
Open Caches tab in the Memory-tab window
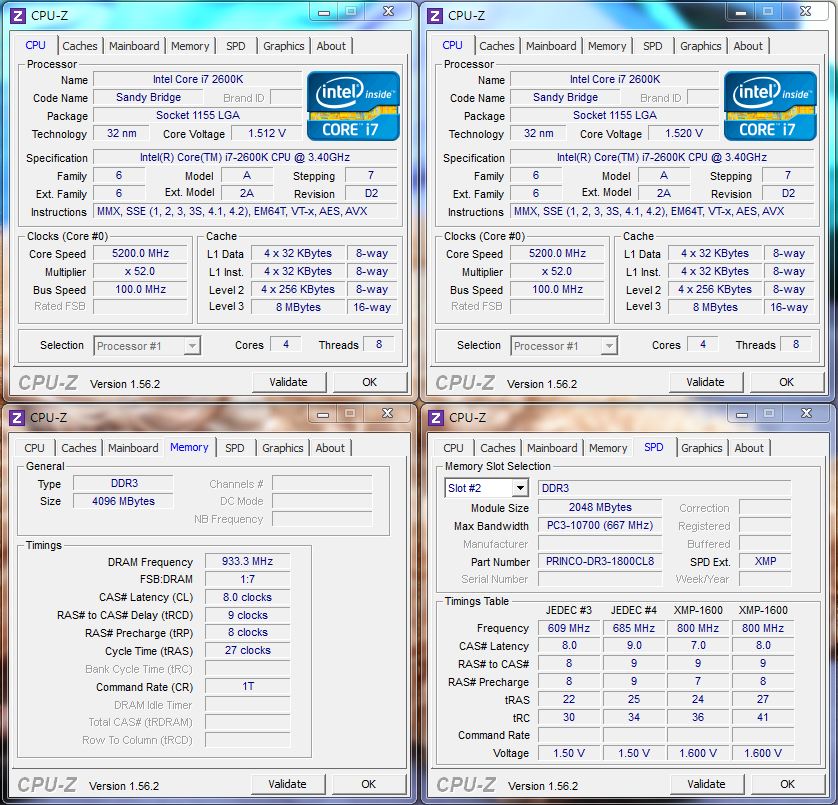coord(79,448)
